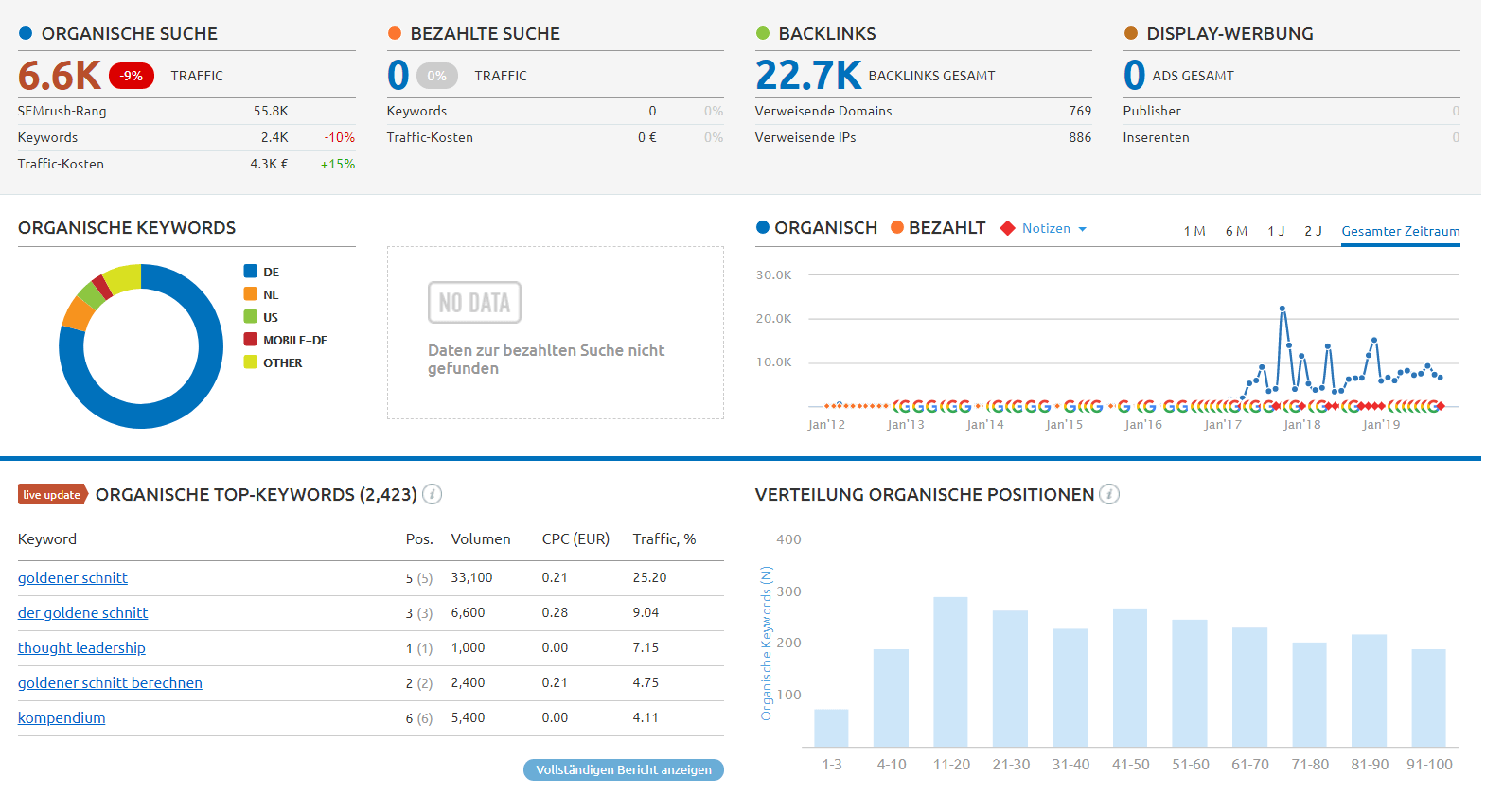Toggle the Bezahlt series in chart

click(938, 228)
